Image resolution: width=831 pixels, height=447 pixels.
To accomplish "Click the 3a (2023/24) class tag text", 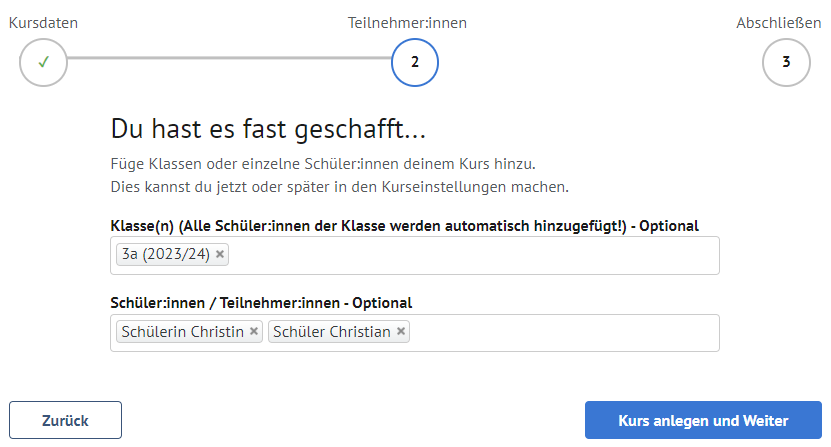I will click(165, 255).
